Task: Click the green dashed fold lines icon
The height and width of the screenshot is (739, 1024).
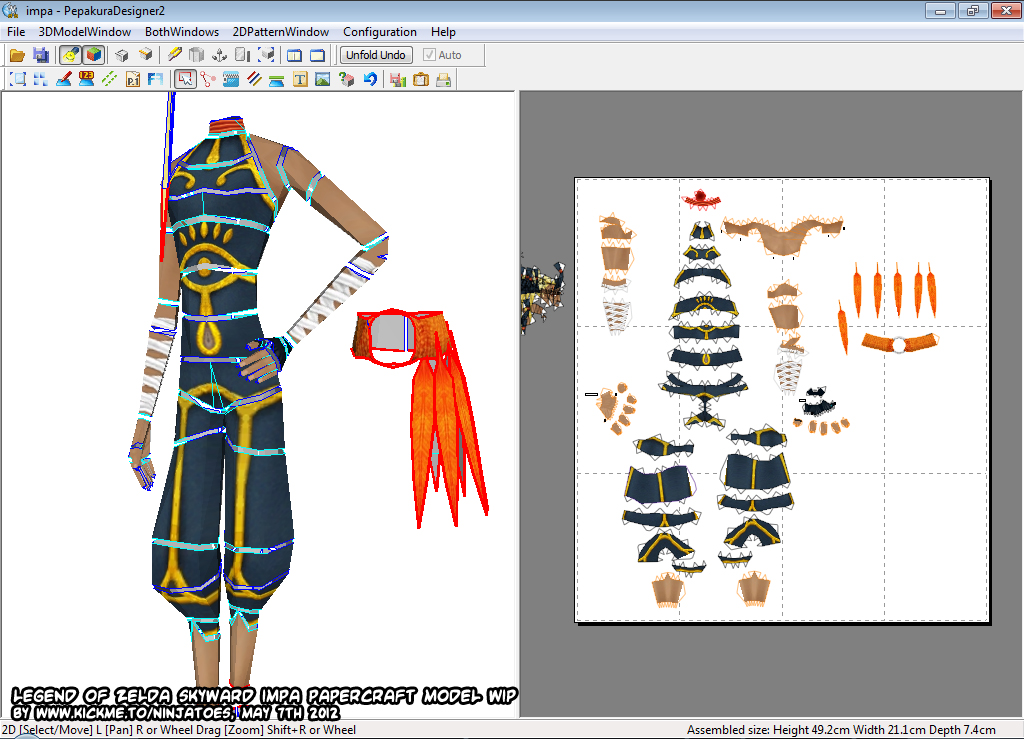Action: pos(109,80)
